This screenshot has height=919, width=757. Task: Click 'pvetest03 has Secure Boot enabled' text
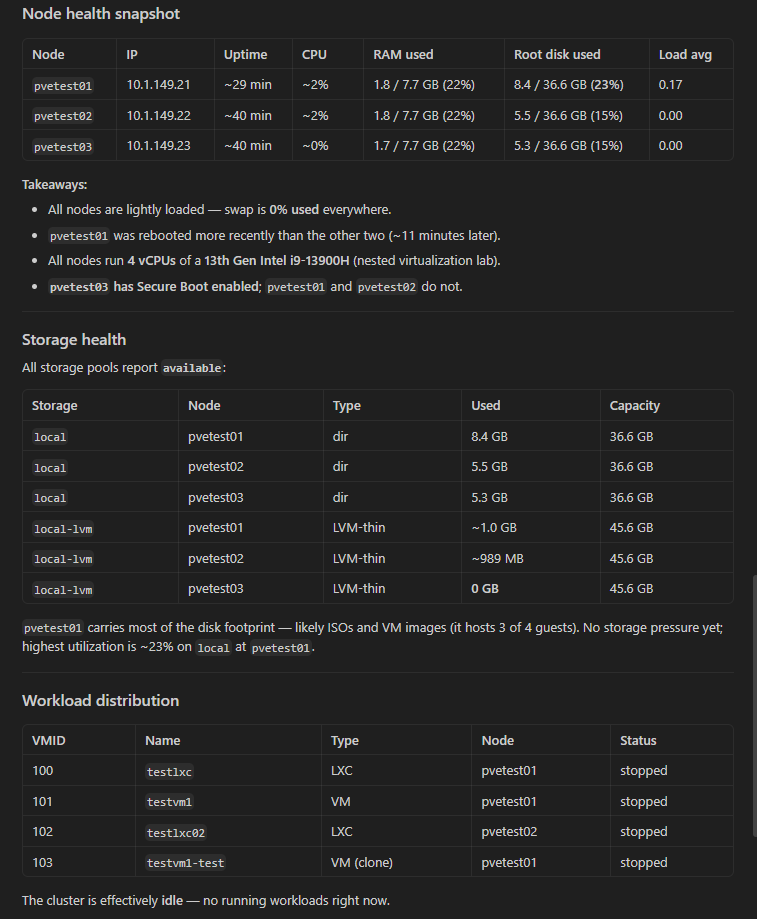click(154, 287)
